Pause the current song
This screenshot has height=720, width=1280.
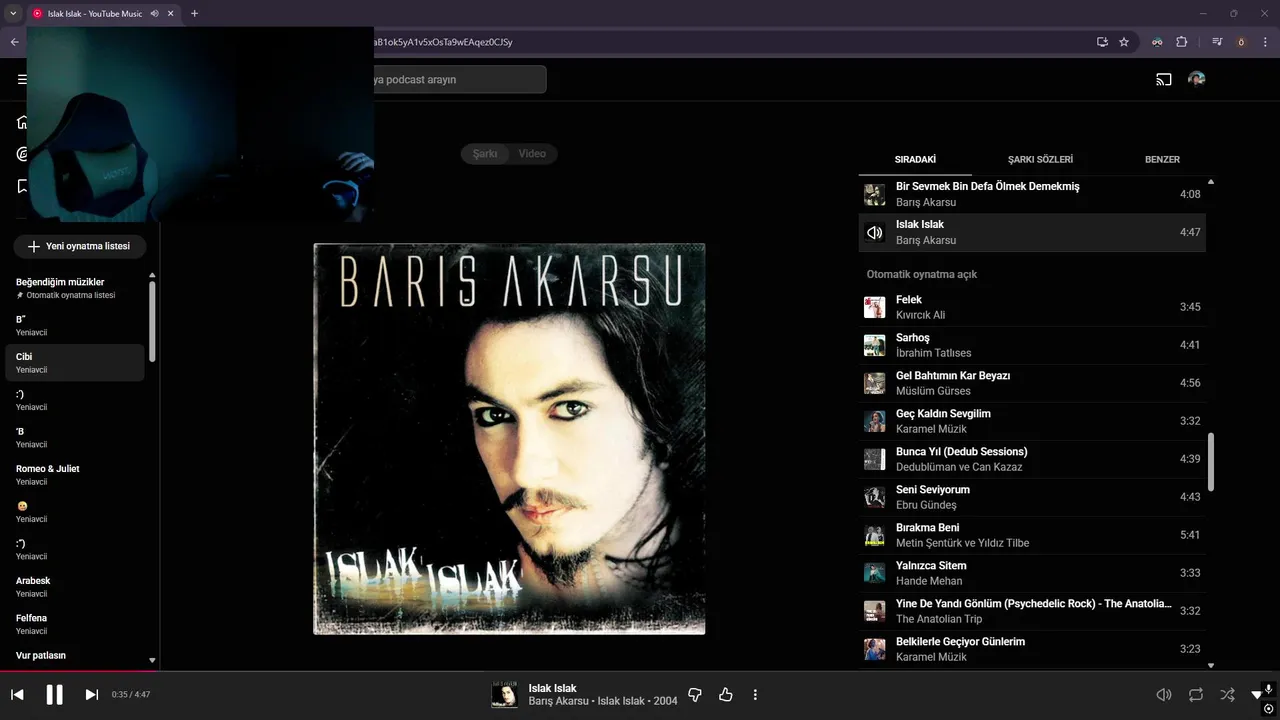click(x=55, y=695)
